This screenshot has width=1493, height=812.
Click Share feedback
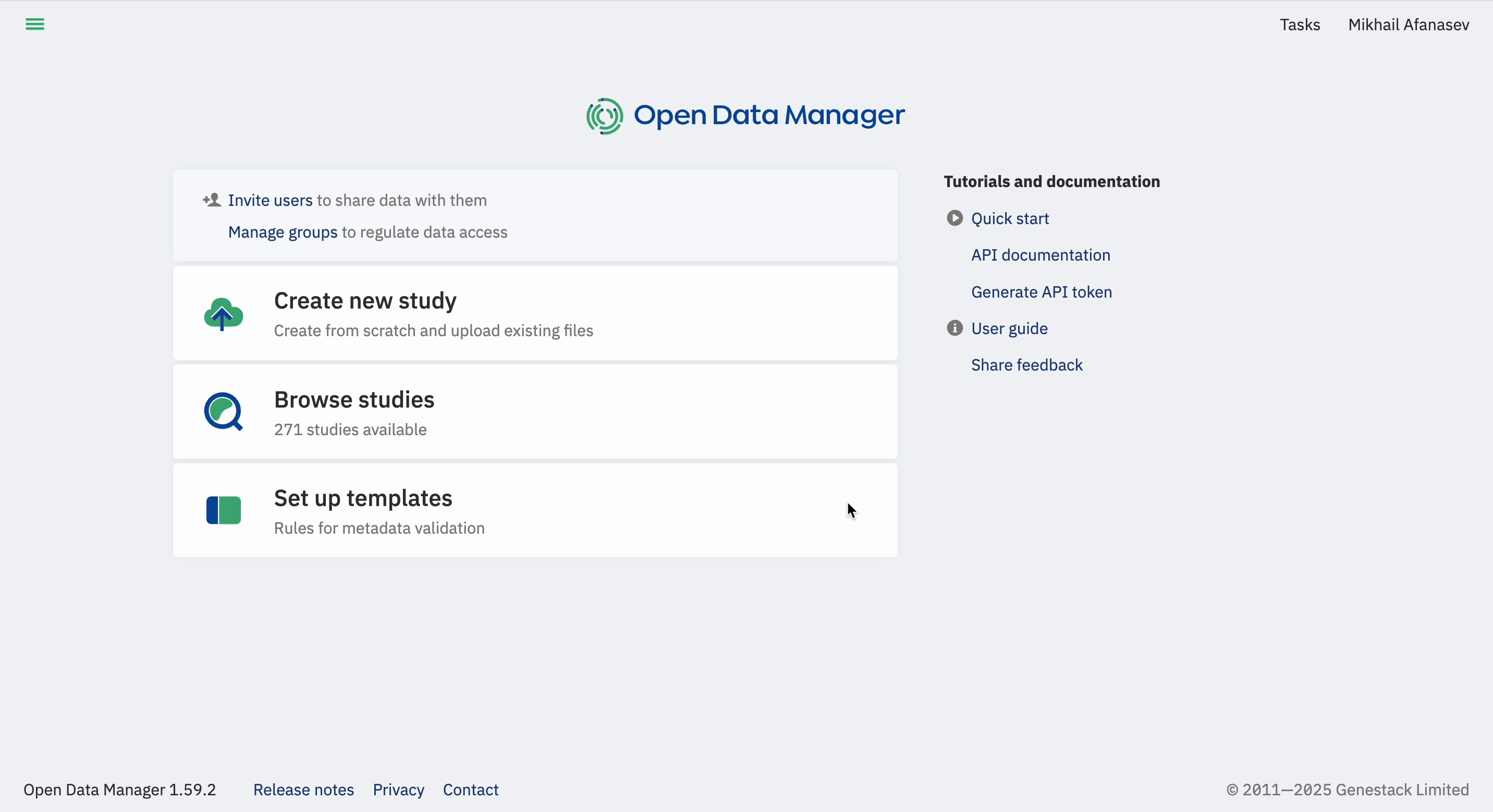tap(1026, 365)
